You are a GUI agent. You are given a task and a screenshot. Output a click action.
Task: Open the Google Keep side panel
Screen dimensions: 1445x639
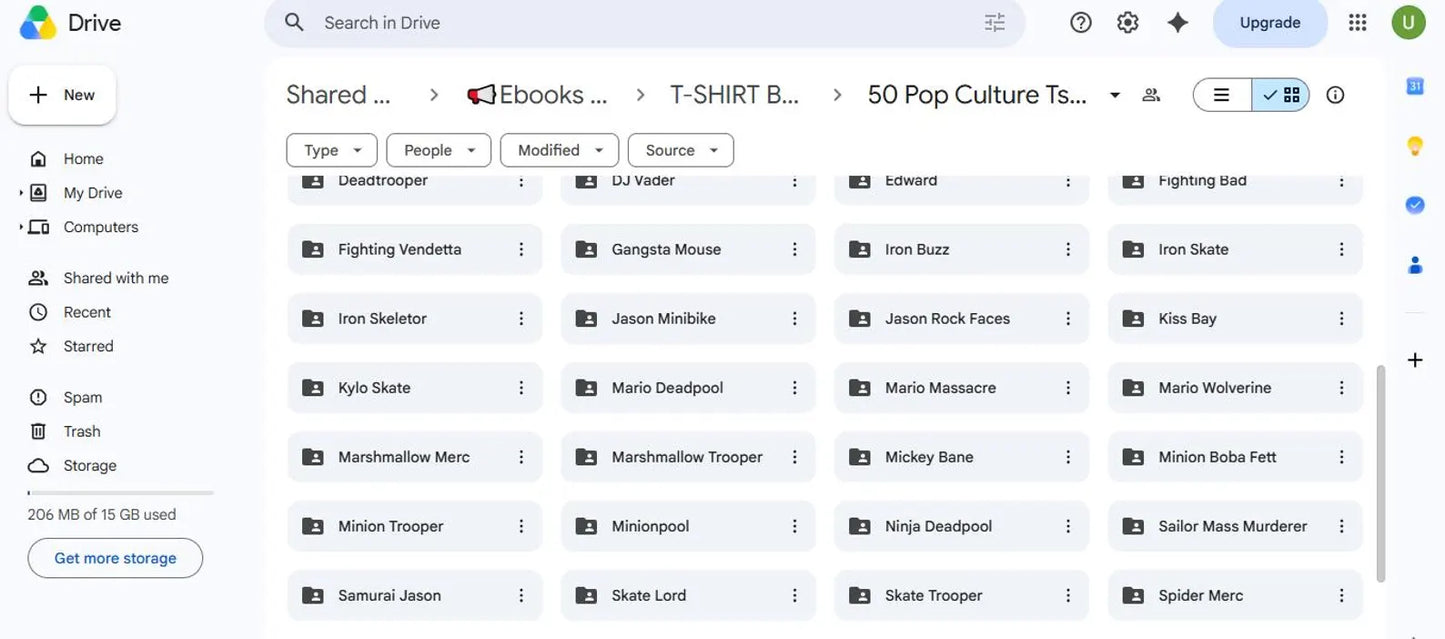[1415, 146]
